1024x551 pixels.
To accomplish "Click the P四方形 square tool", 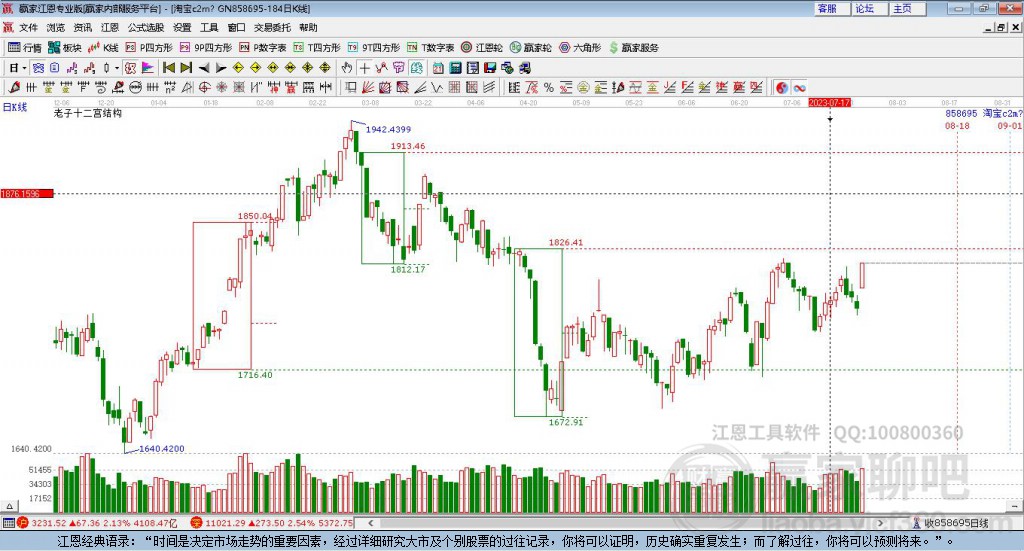I will coord(148,48).
